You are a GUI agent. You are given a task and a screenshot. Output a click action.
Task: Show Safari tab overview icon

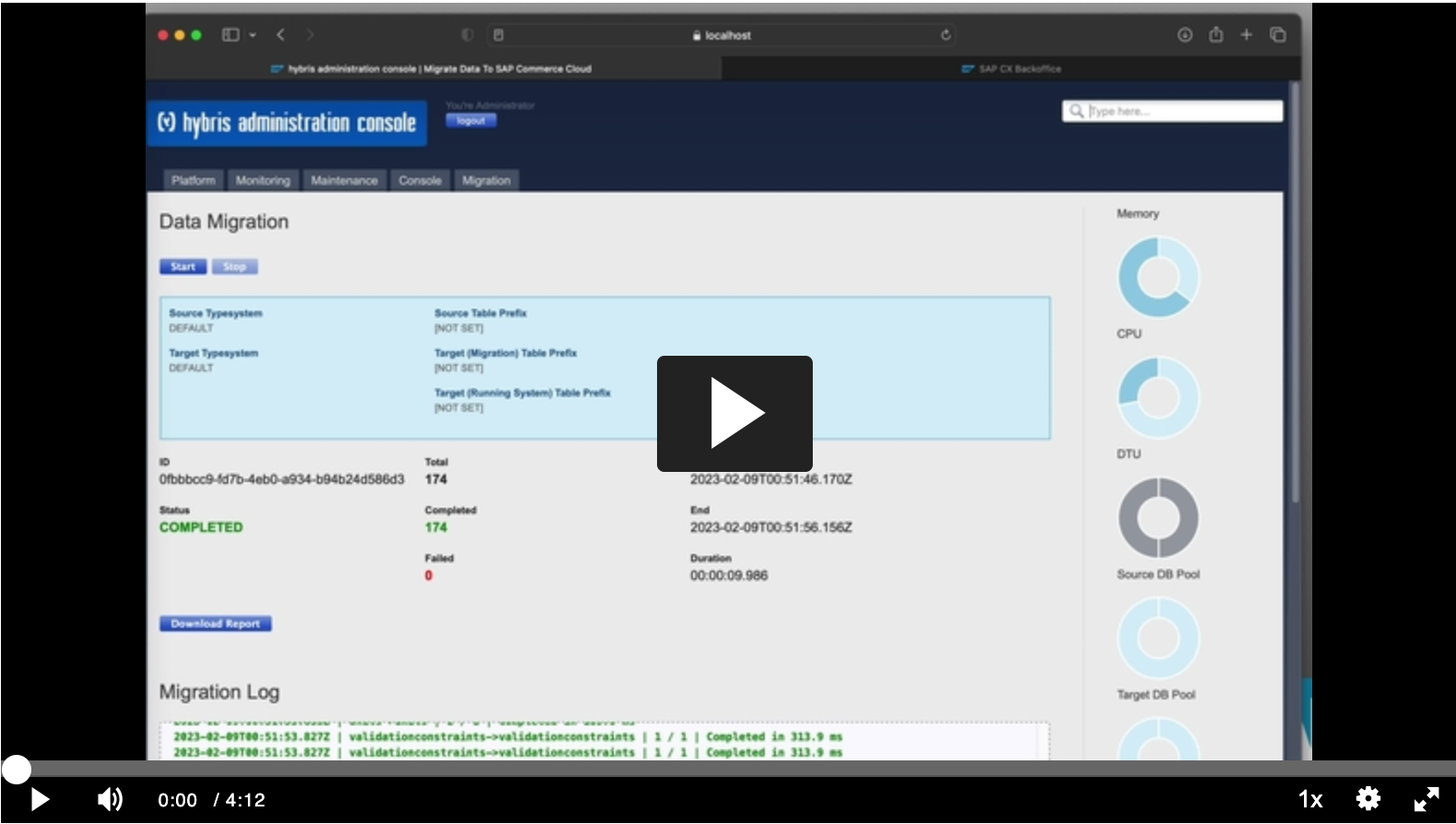[1278, 35]
